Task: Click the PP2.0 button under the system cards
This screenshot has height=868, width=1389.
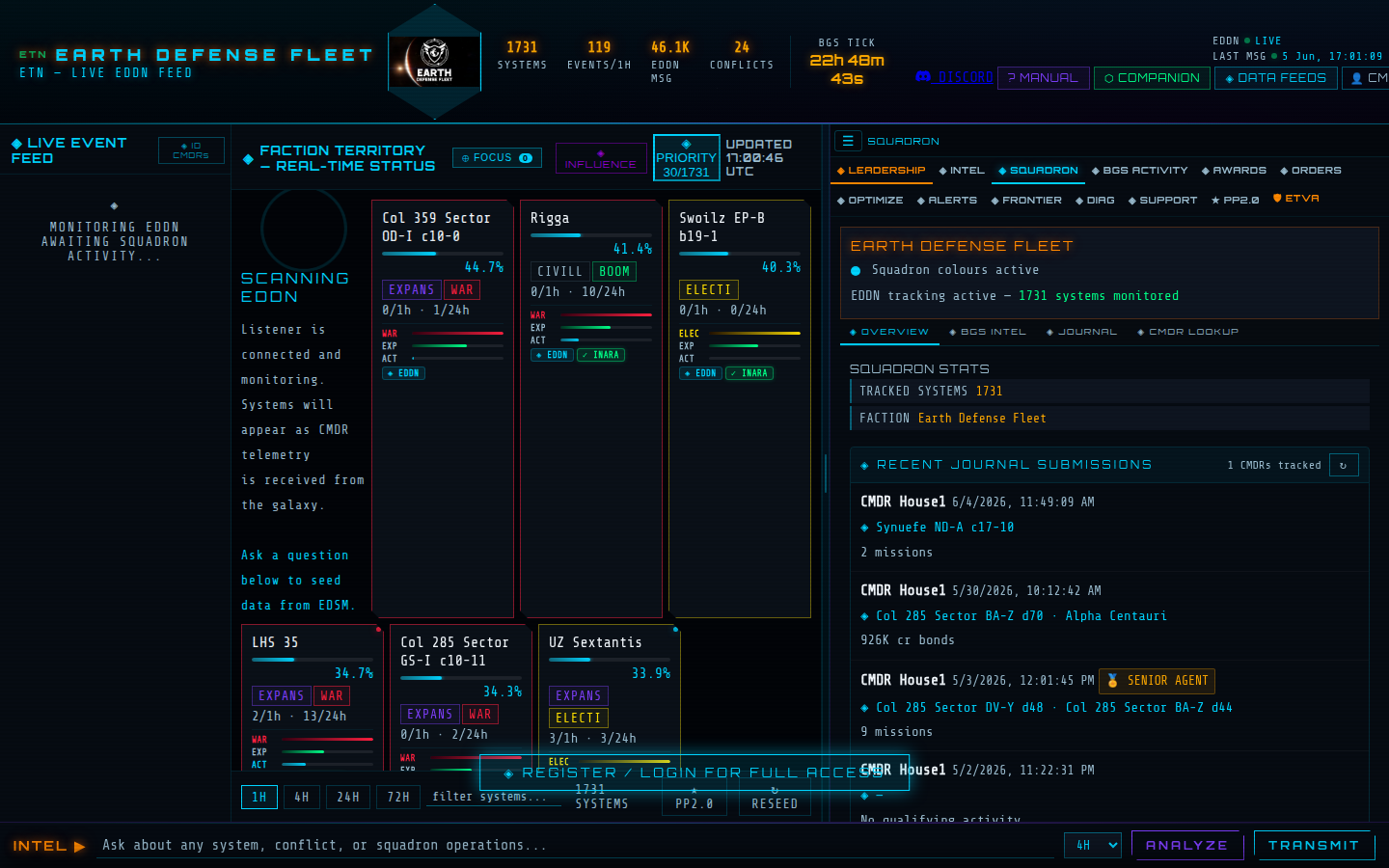Action: point(694,799)
